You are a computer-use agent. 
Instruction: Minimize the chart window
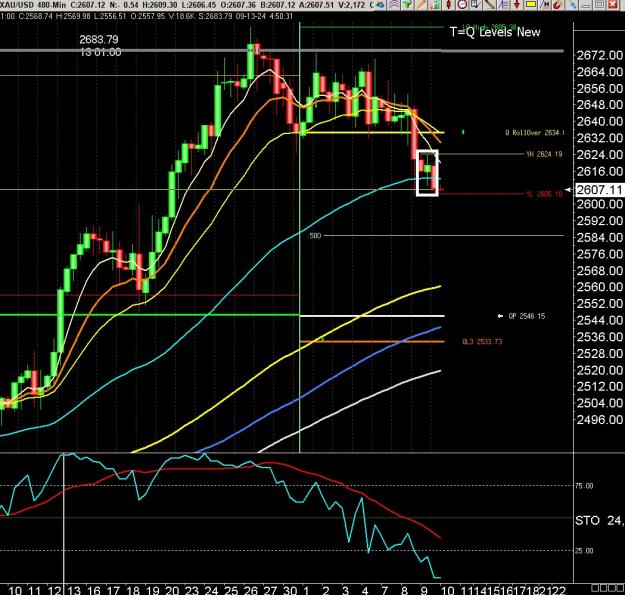(x=586, y=5)
